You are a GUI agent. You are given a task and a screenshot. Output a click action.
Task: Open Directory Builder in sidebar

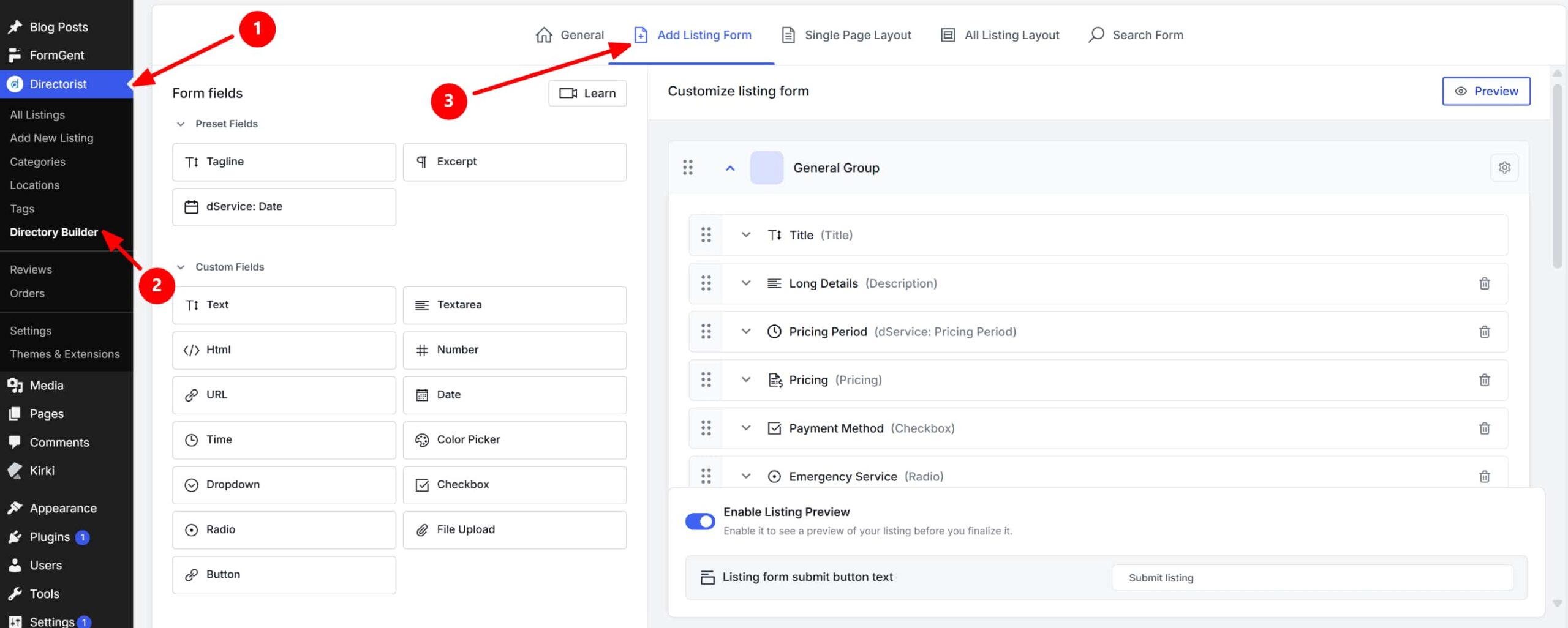point(54,233)
